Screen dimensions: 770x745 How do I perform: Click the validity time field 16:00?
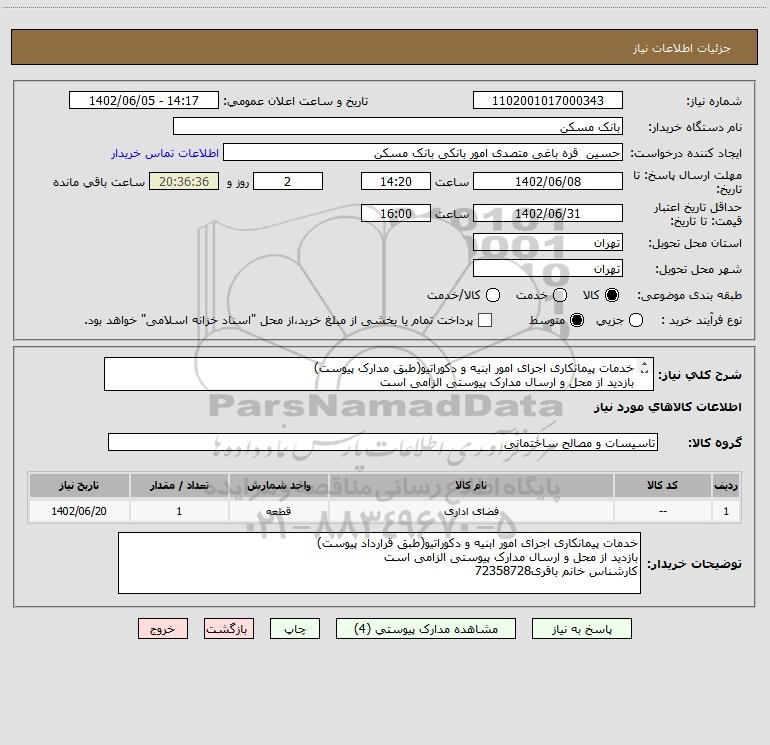396,213
